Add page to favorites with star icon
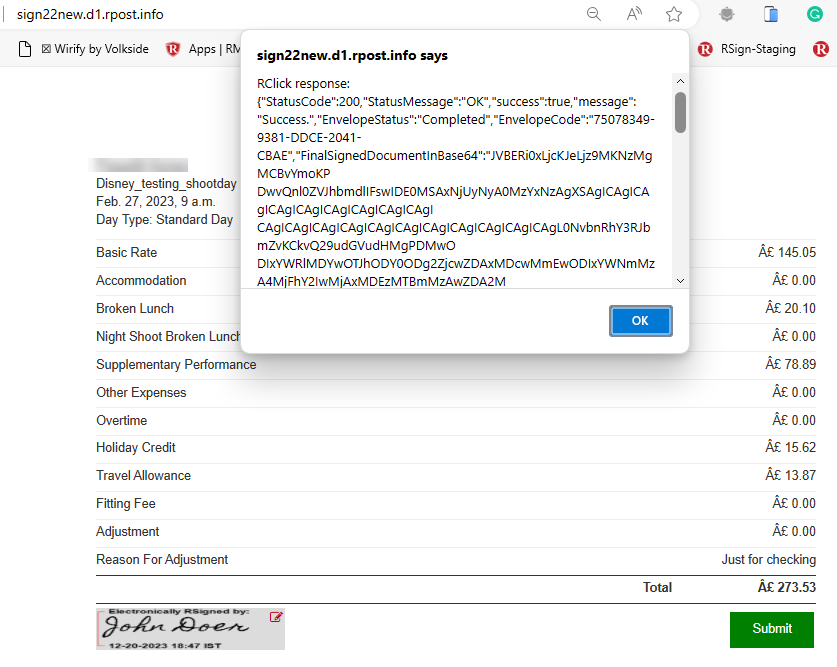The height and width of the screenshot is (667, 837). (x=674, y=14)
